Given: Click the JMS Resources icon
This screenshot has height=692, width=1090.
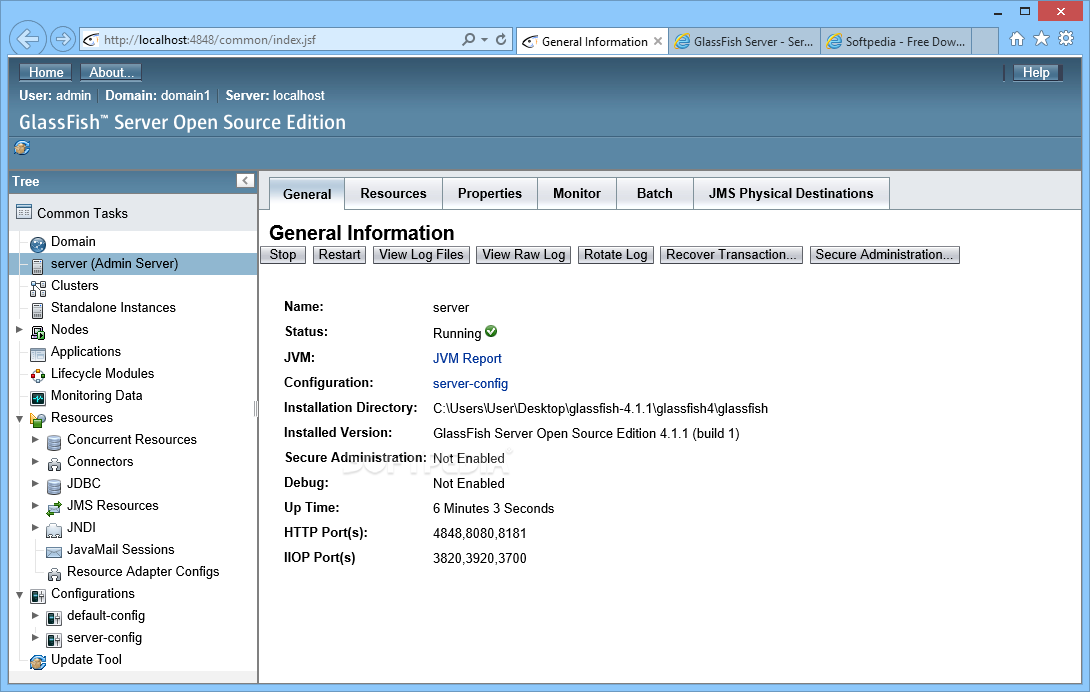Looking at the screenshot, I should 54,508.
